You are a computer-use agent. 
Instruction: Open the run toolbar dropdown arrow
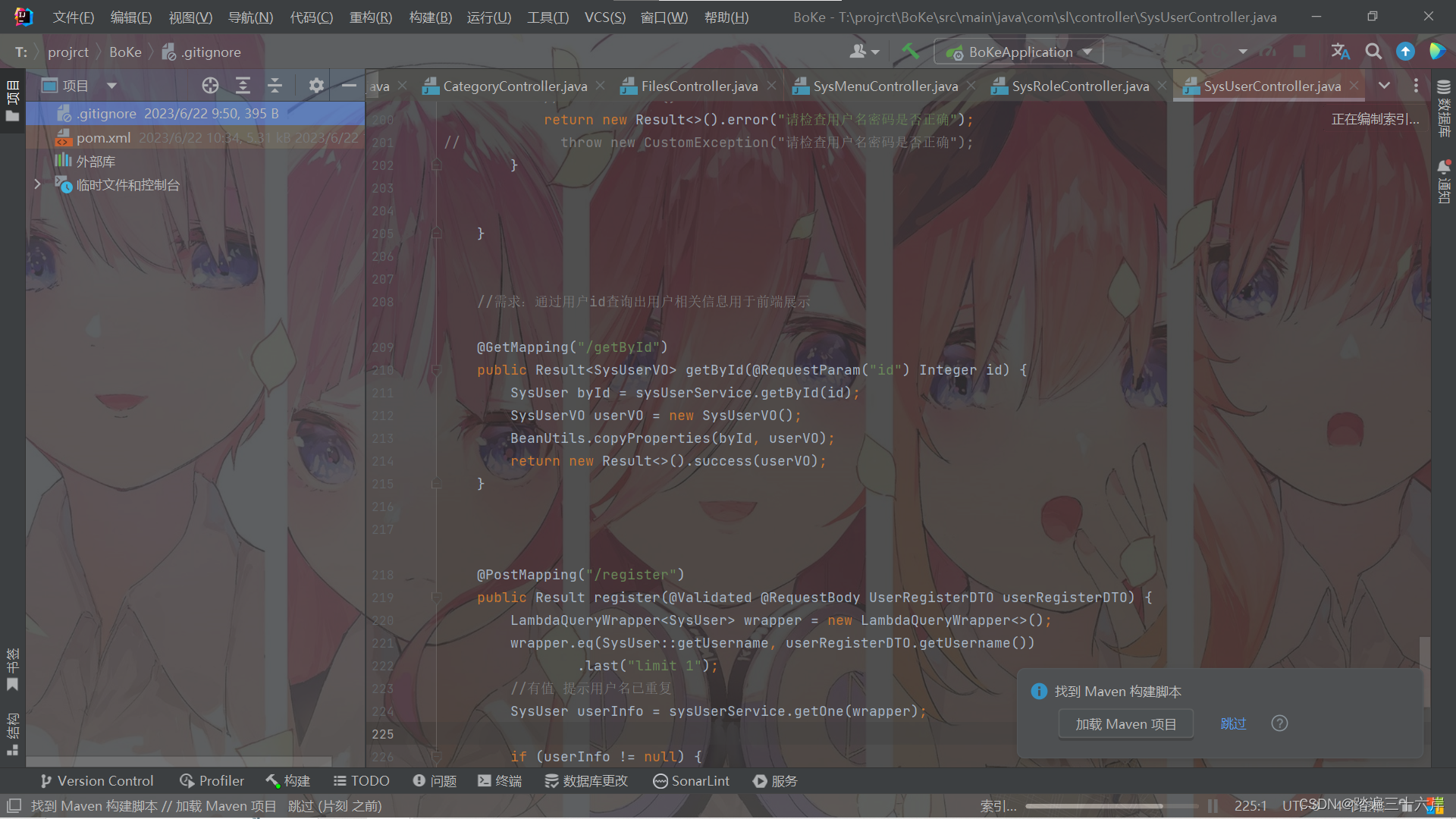coord(1242,52)
